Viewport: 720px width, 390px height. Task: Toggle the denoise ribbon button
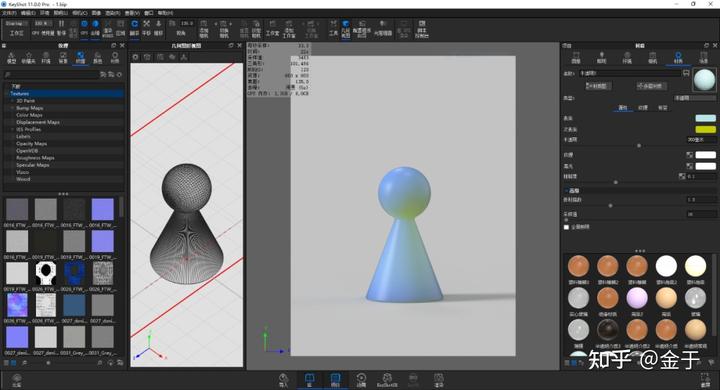[x=95, y=28]
